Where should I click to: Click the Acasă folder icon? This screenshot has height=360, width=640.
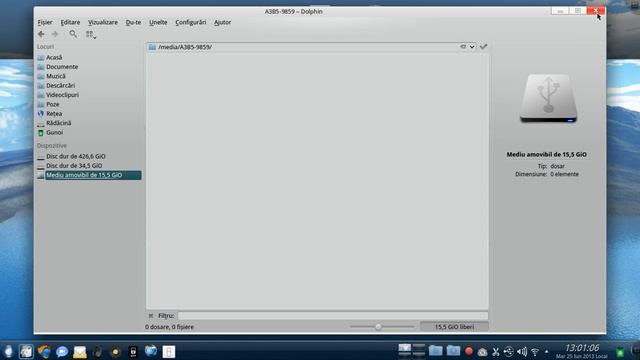tap(40, 58)
